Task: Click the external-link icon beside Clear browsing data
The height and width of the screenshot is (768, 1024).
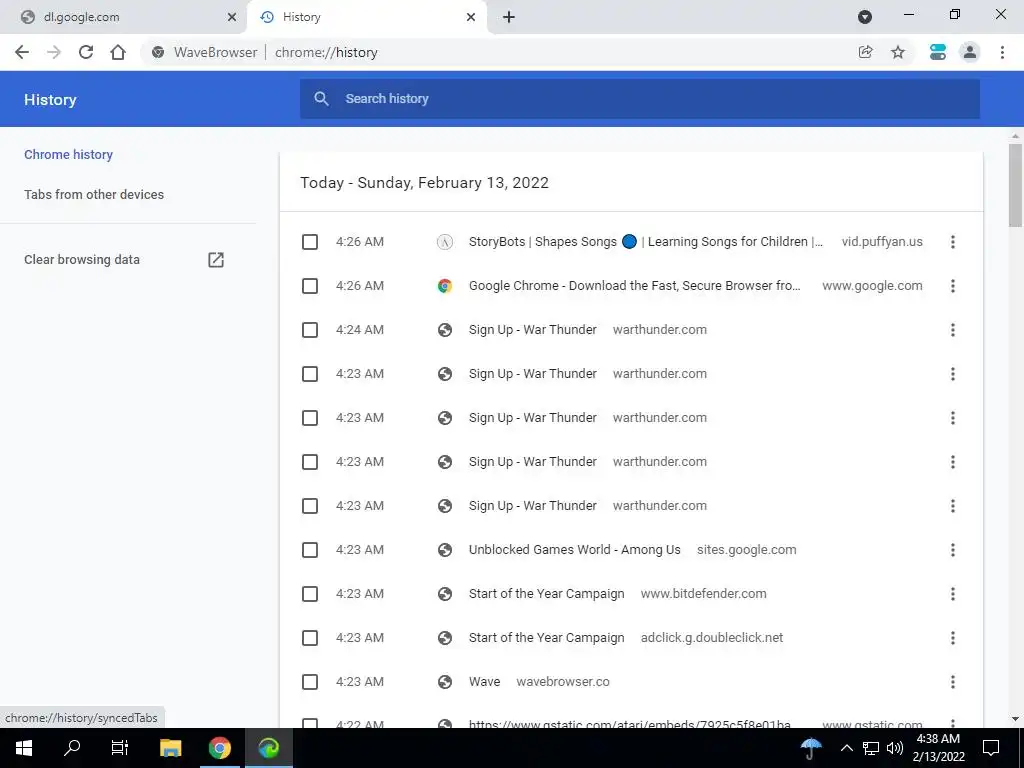Action: click(x=216, y=260)
